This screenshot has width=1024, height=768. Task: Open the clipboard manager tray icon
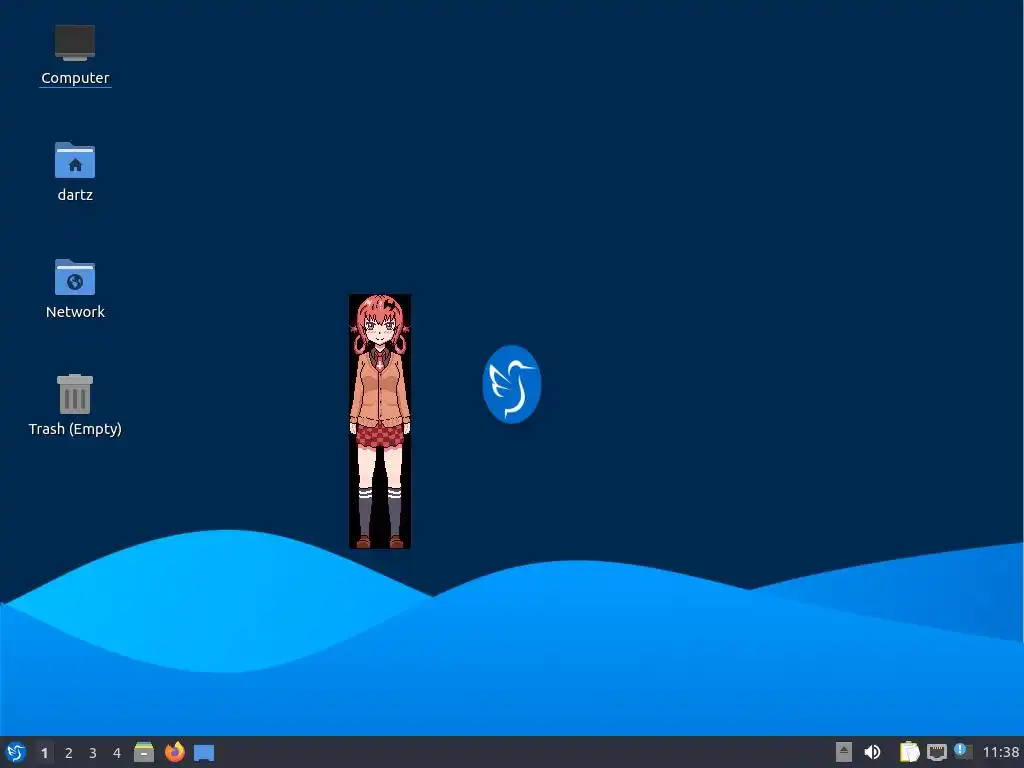tap(909, 752)
